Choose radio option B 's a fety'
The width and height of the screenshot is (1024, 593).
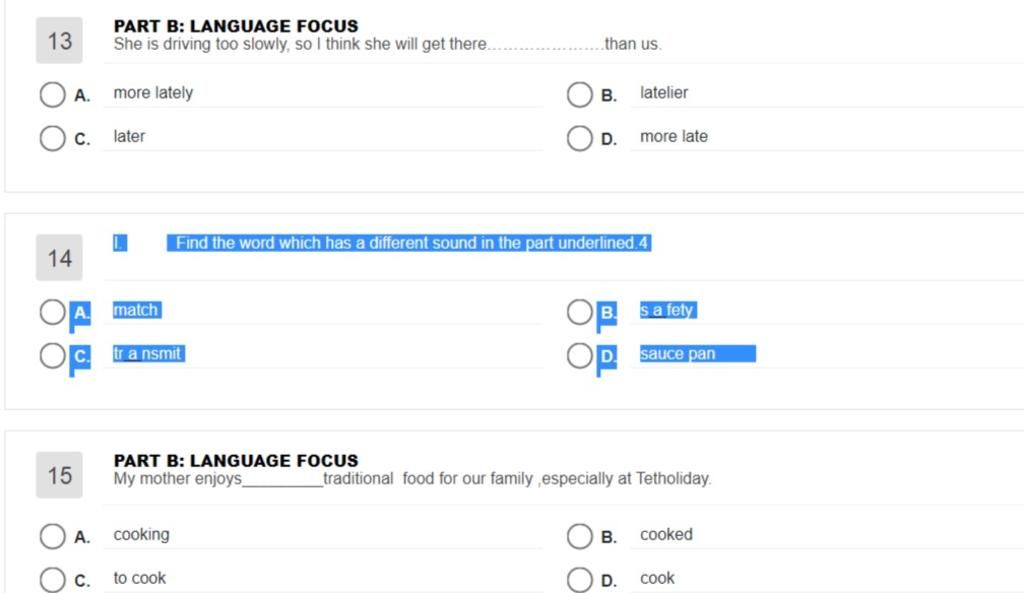pyautogui.click(x=579, y=312)
